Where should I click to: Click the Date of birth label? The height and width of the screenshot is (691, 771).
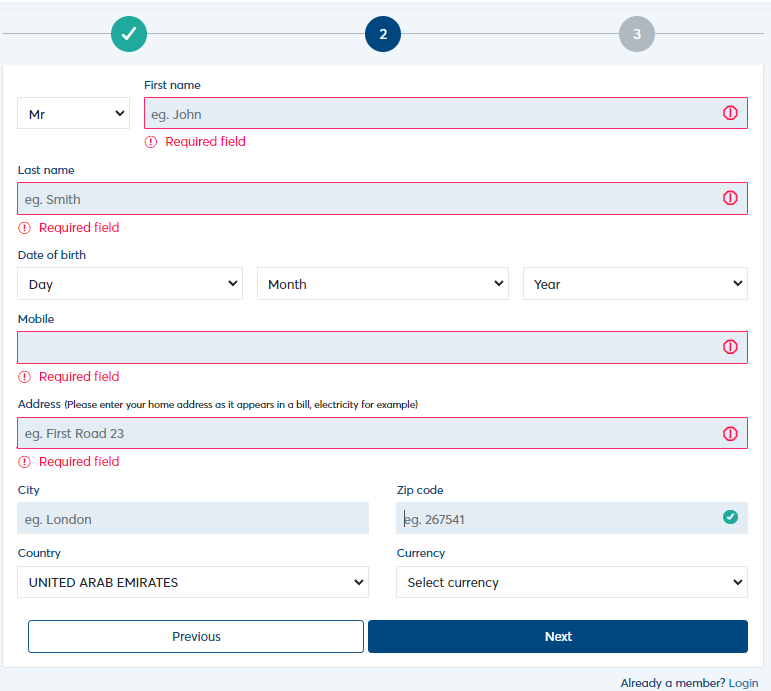pyautogui.click(x=52, y=255)
